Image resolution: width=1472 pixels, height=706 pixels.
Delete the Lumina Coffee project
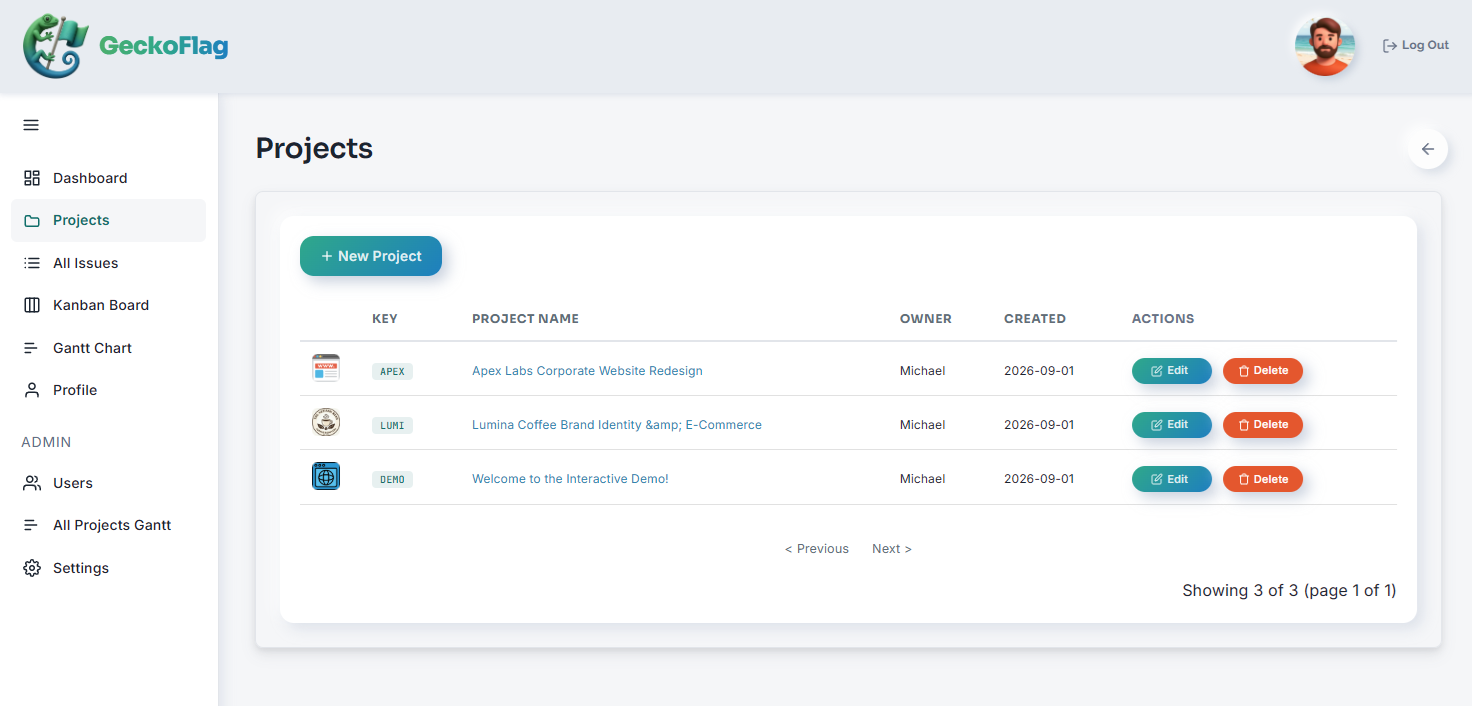(x=1263, y=425)
